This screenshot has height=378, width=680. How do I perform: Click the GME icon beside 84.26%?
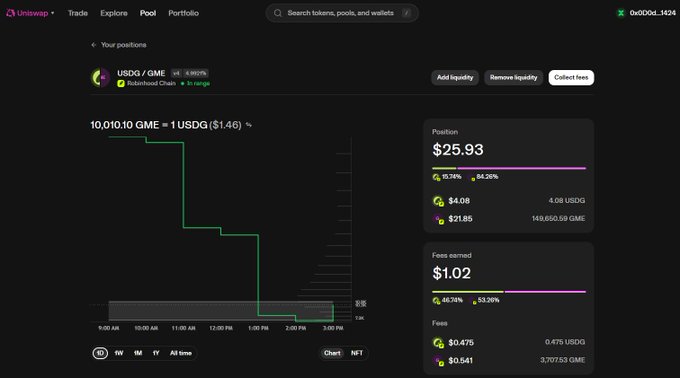(472, 177)
